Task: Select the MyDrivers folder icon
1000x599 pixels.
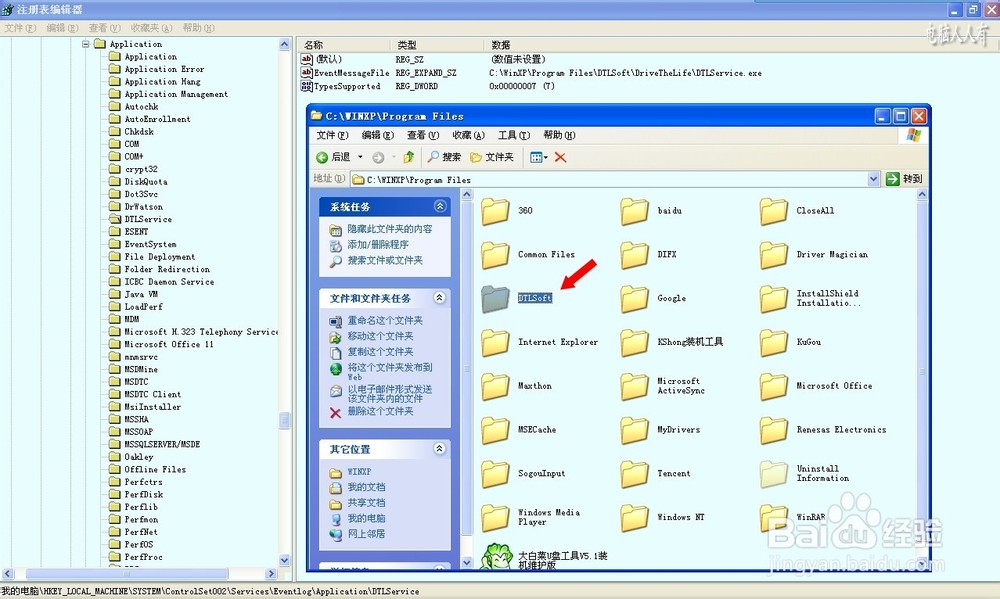Action: (635, 431)
